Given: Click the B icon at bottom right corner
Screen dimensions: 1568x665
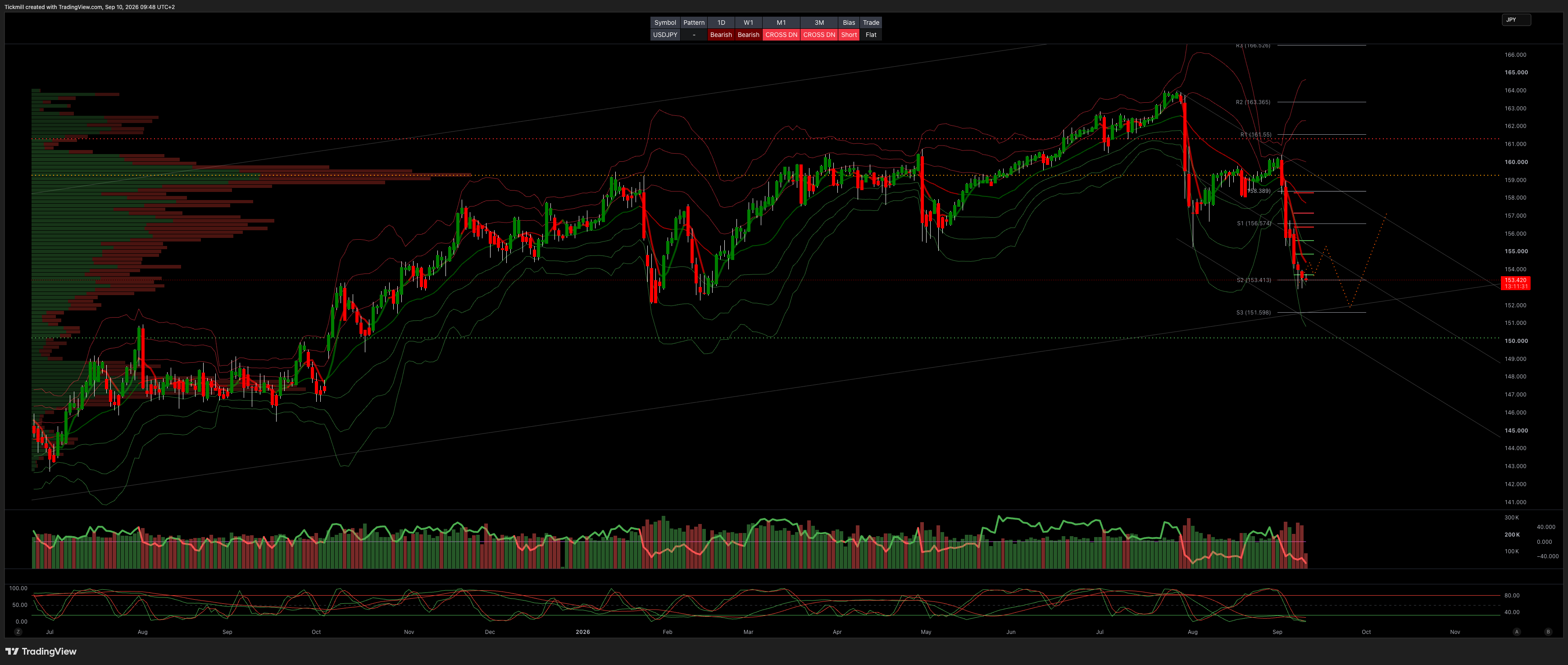Looking at the screenshot, I should tap(1548, 632).
